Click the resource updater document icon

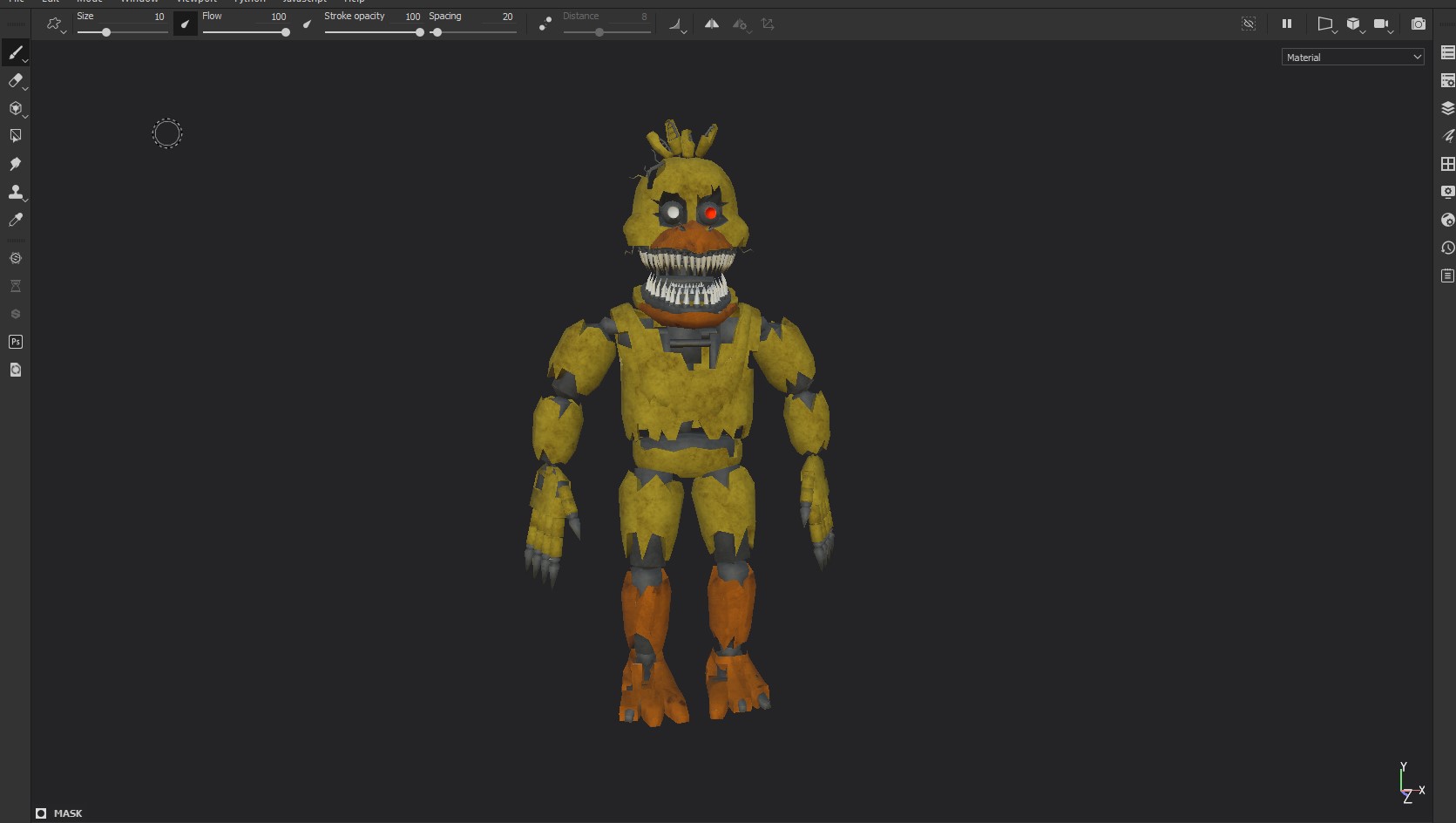15,370
